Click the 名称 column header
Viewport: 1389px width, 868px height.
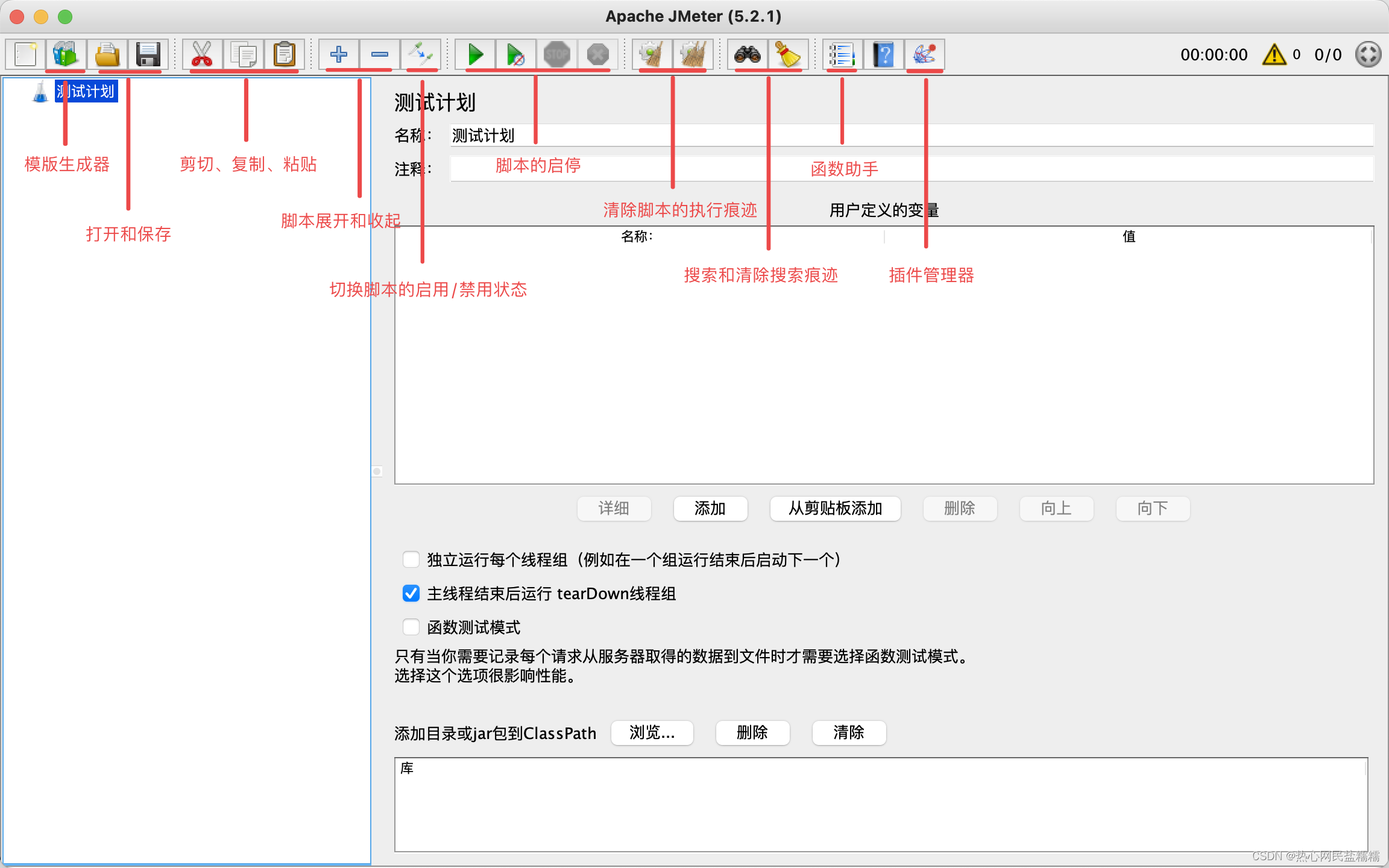click(x=639, y=236)
